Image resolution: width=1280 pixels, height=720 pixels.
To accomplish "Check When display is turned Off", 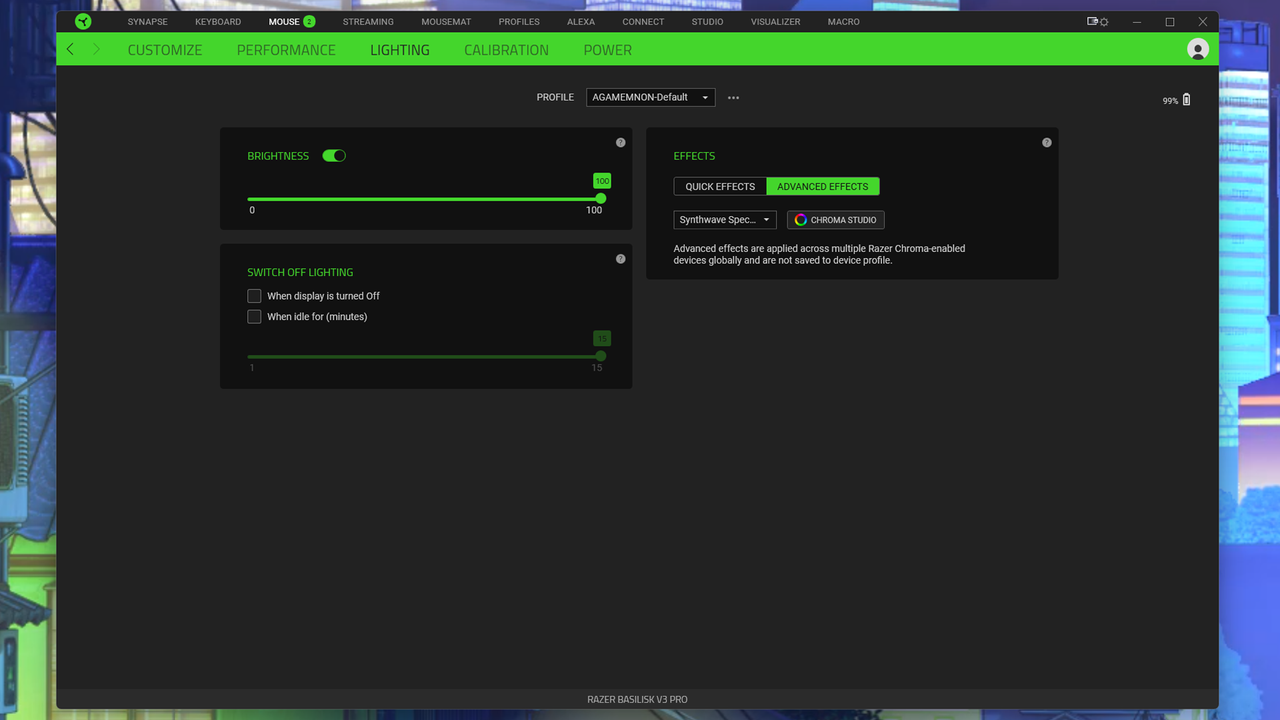I will point(254,296).
